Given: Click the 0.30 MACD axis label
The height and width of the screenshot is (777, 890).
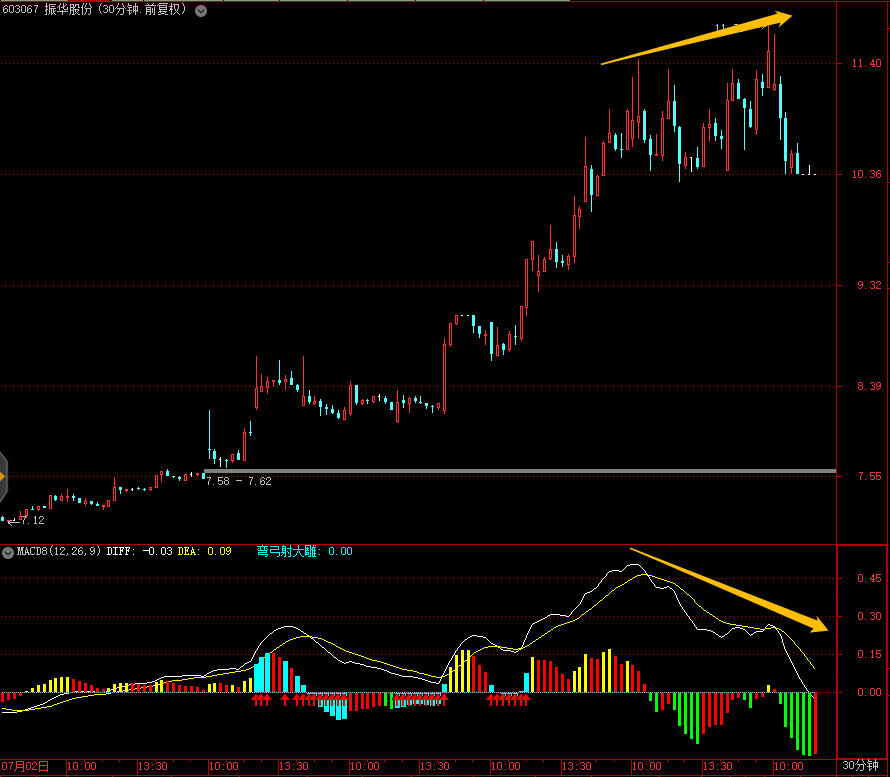Looking at the screenshot, I should 870,616.
